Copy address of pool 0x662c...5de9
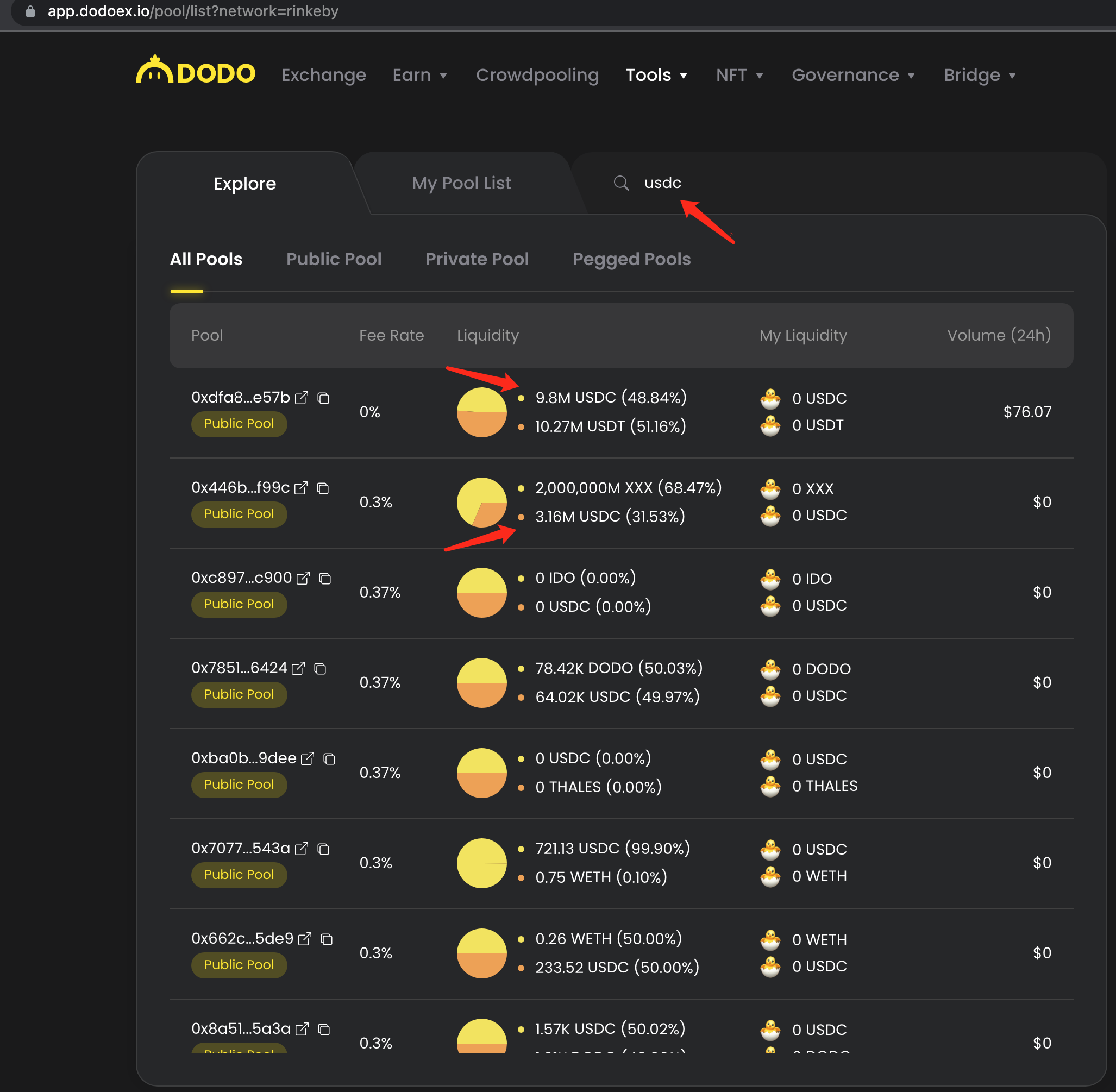The height and width of the screenshot is (1092, 1116). click(x=327, y=939)
